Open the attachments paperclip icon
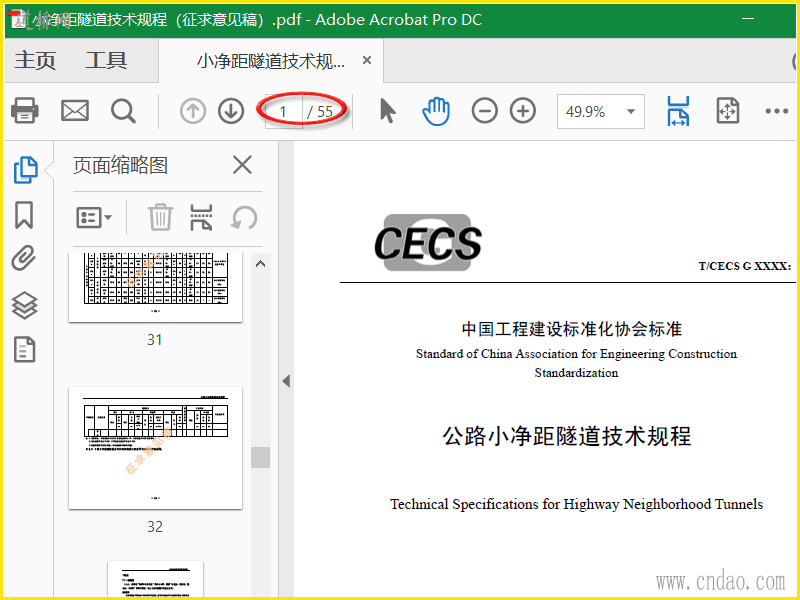Image resolution: width=800 pixels, height=600 pixels. coord(24,258)
